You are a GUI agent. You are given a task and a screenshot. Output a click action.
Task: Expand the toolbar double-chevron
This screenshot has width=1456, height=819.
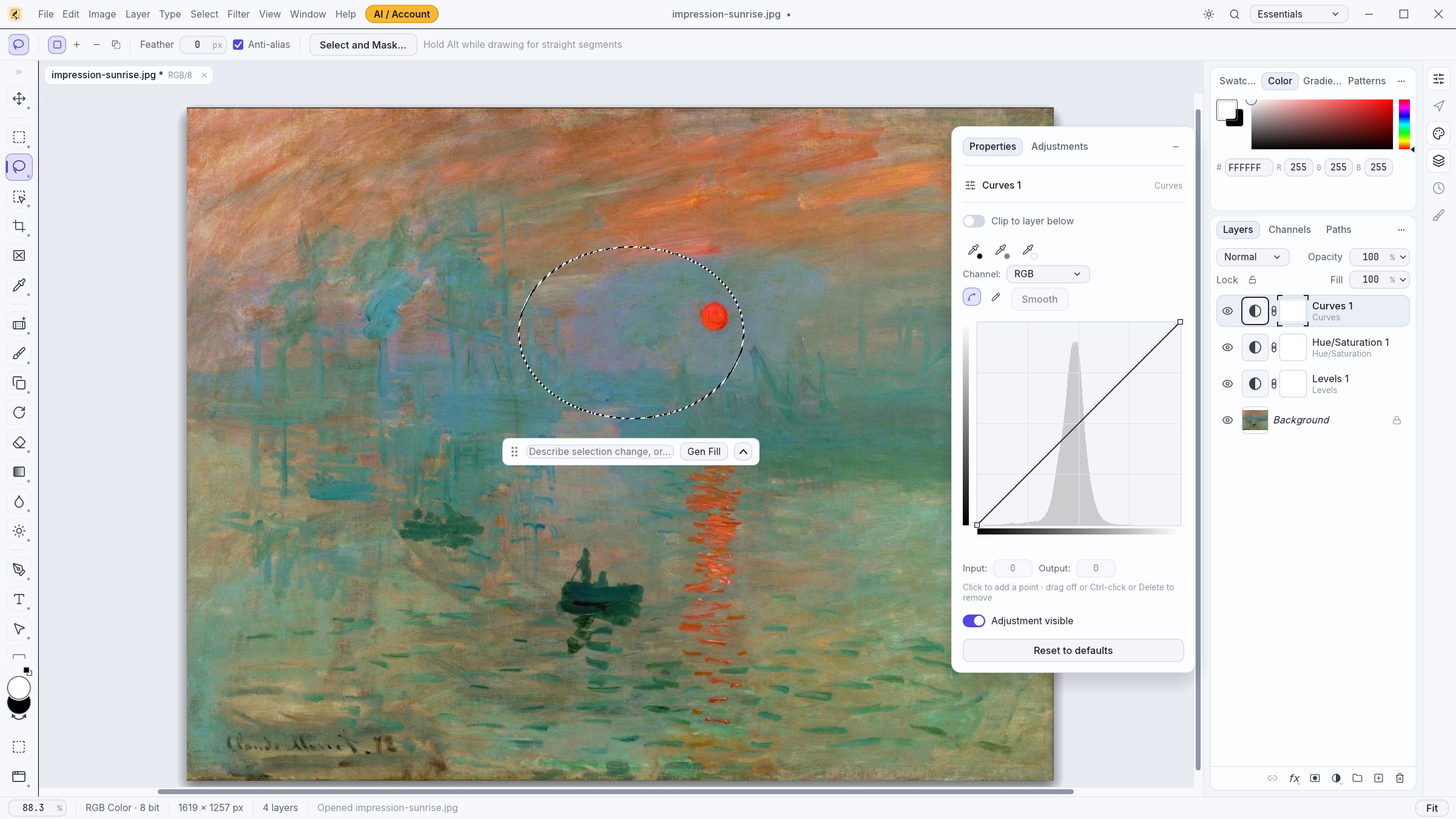coord(19,72)
